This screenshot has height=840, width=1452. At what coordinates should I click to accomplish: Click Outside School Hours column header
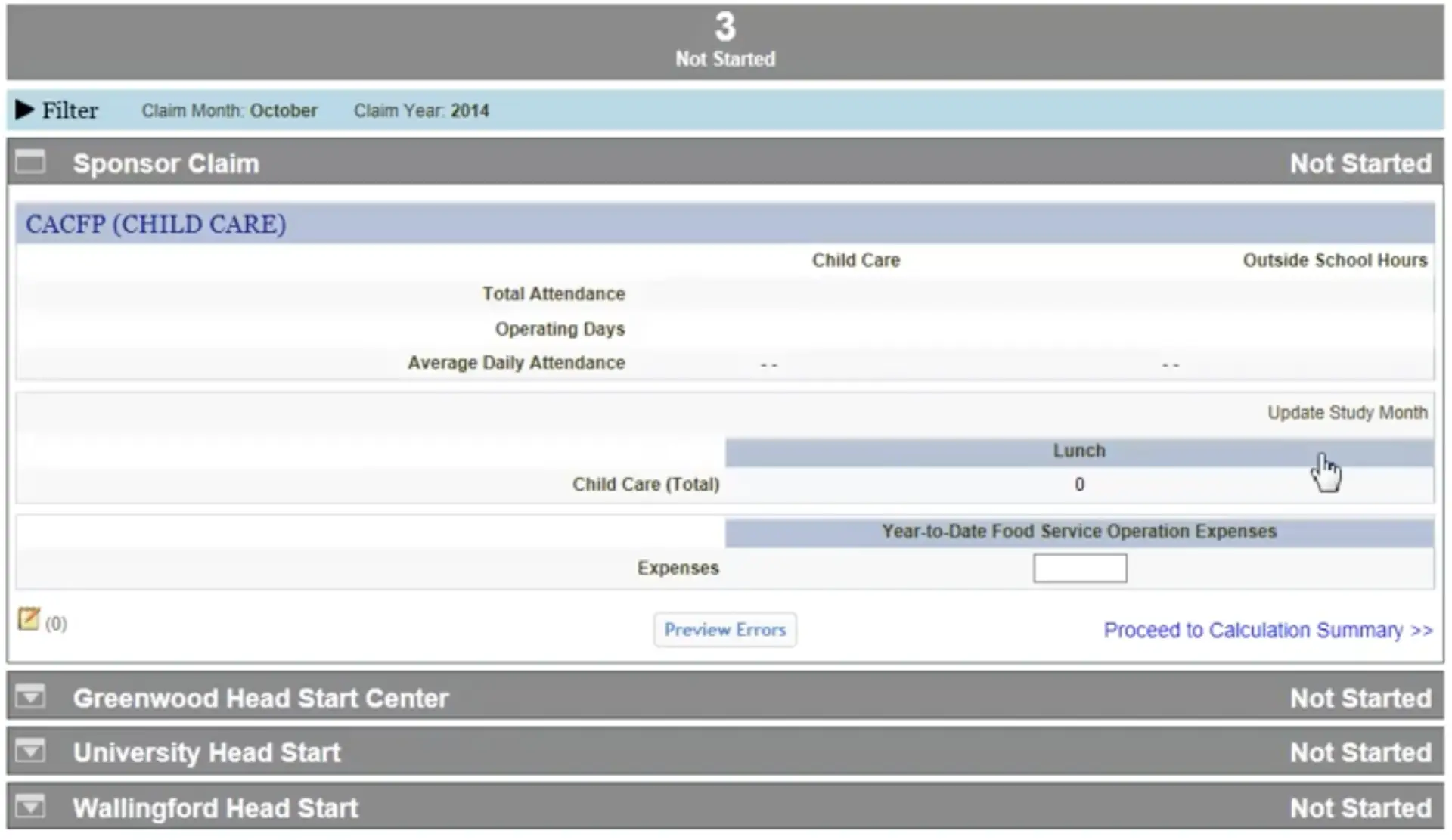1336,261
